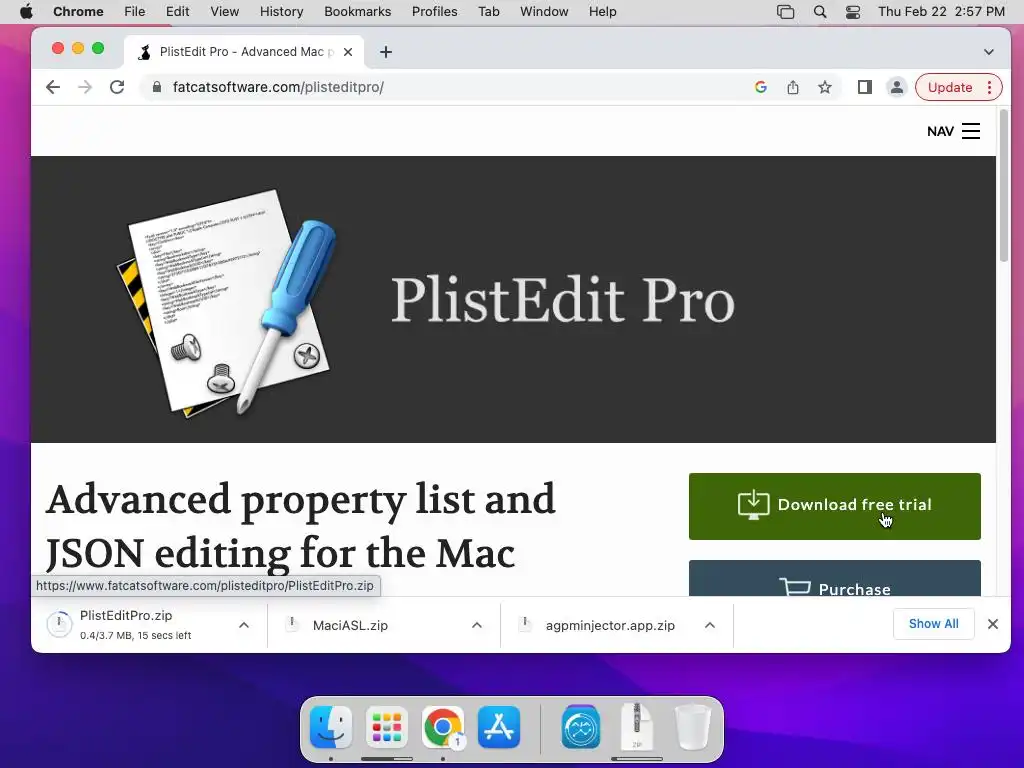Close the downloads bar
This screenshot has height=768, width=1024.
(x=993, y=624)
